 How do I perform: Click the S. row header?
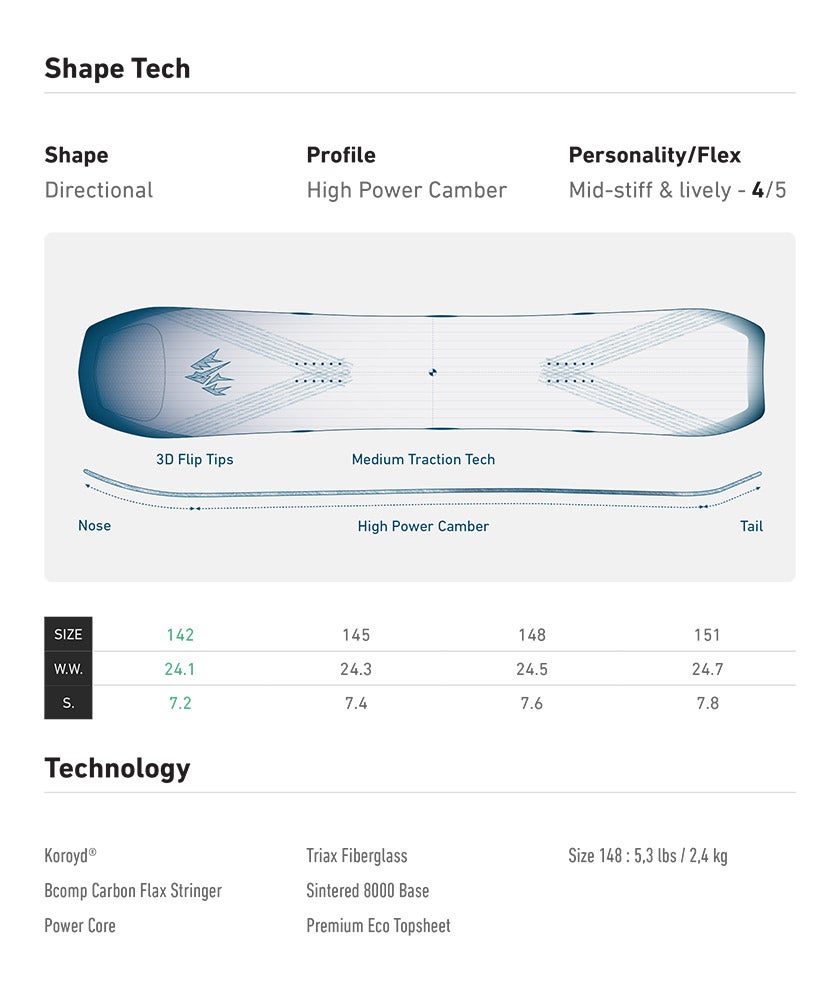[x=68, y=703]
